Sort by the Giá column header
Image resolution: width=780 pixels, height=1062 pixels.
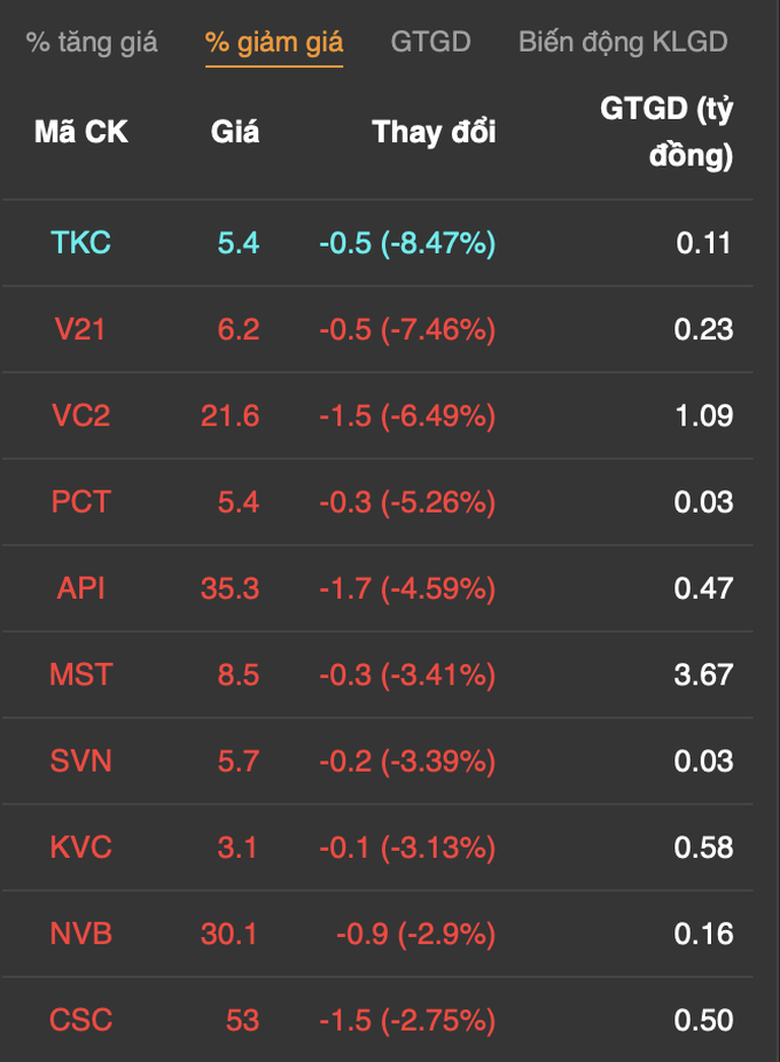click(x=235, y=131)
